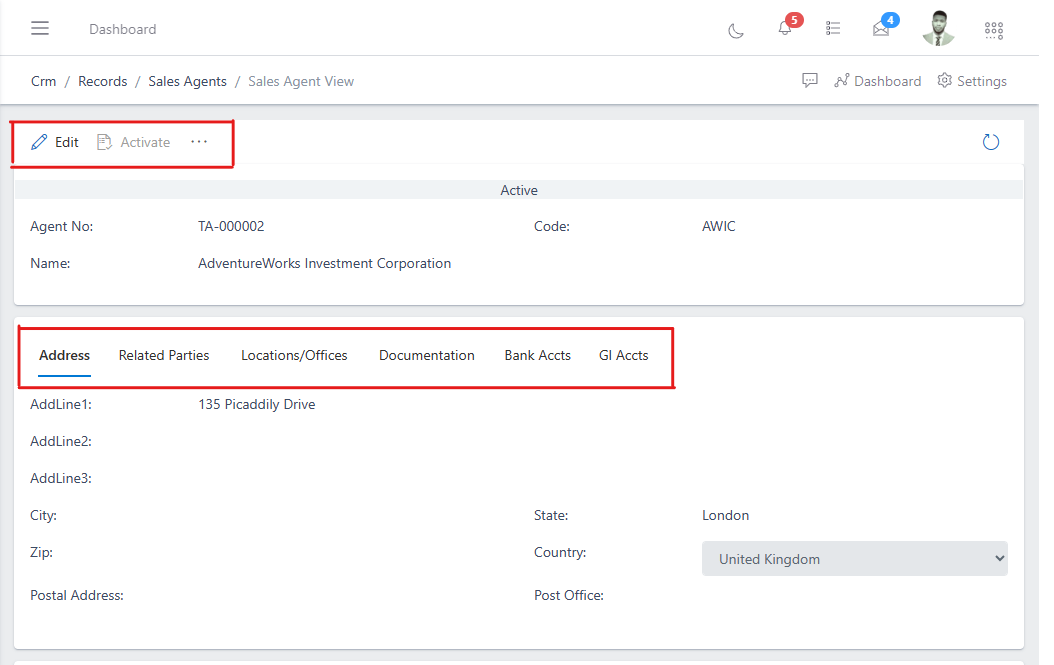Open notifications via the bell icon

(785, 29)
